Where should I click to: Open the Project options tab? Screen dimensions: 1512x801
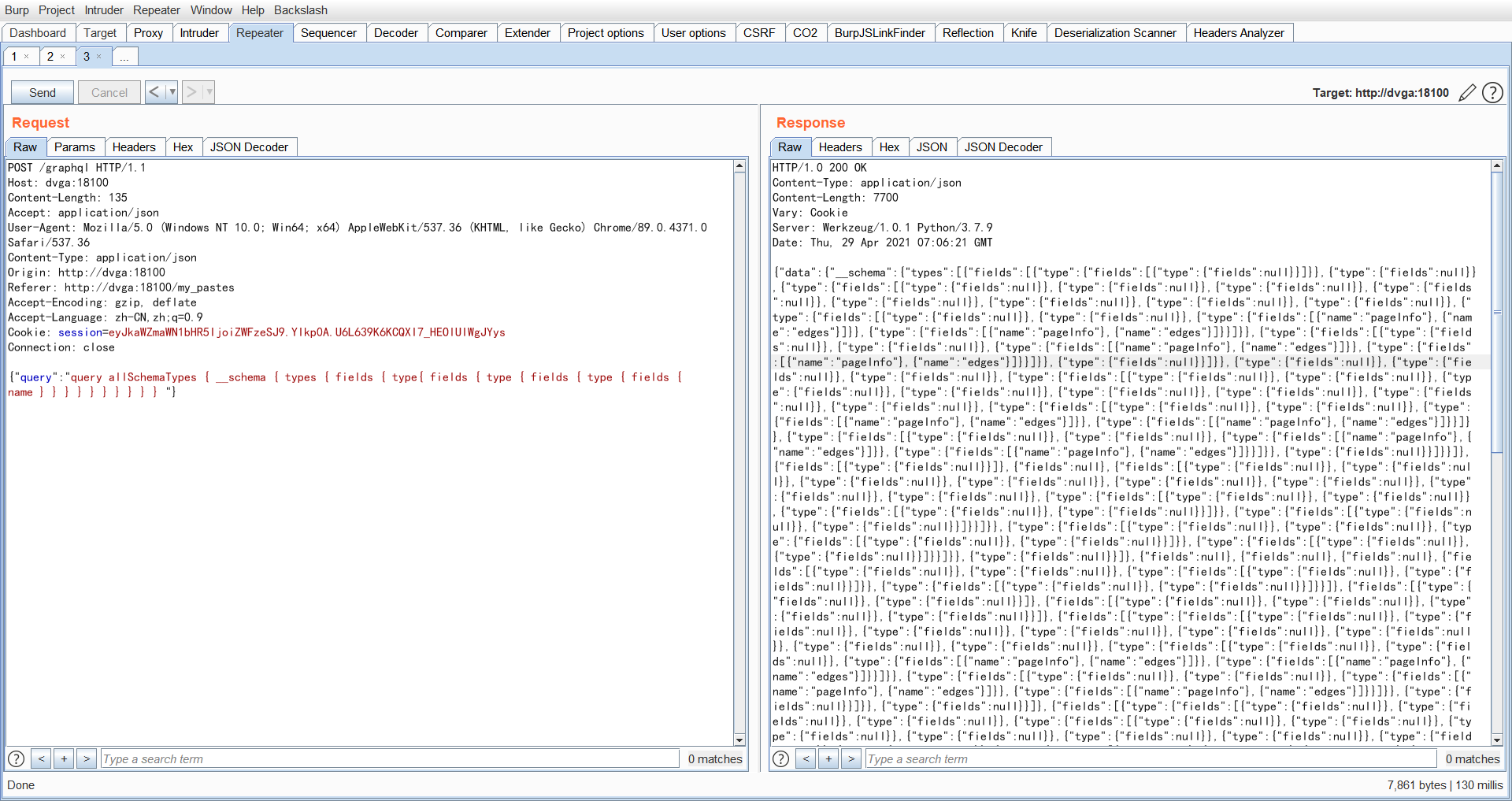(x=606, y=32)
